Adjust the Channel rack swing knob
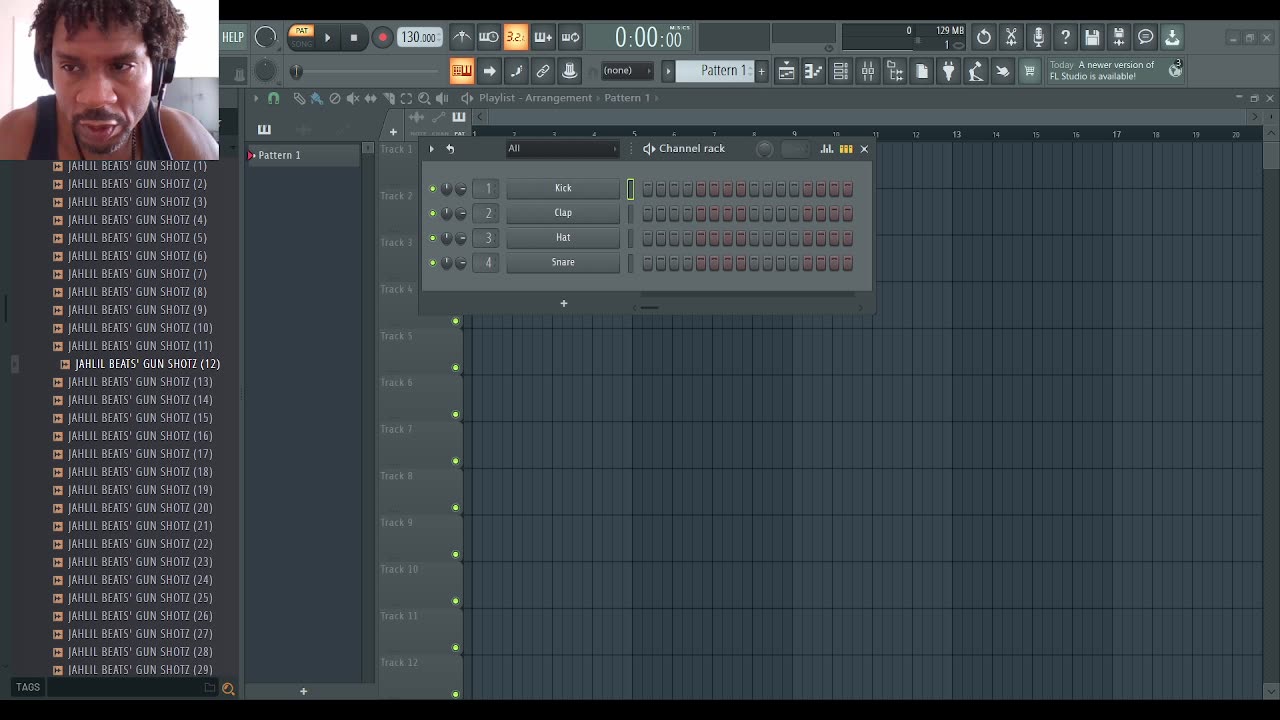The height and width of the screenshot is (720, 1280). pyautogui.click(x=764, y=149)
